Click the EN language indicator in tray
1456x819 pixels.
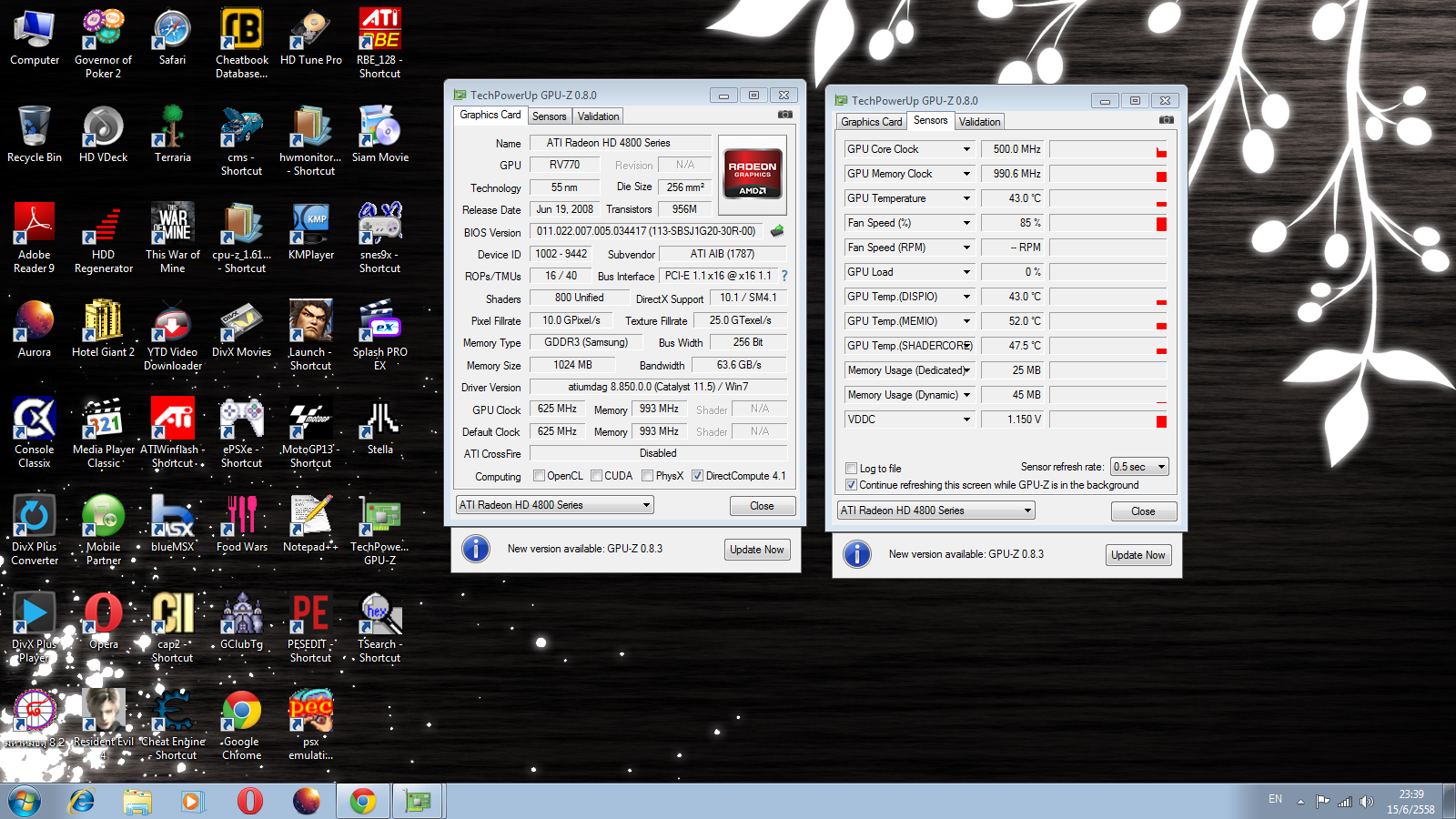pos(1275,799)
